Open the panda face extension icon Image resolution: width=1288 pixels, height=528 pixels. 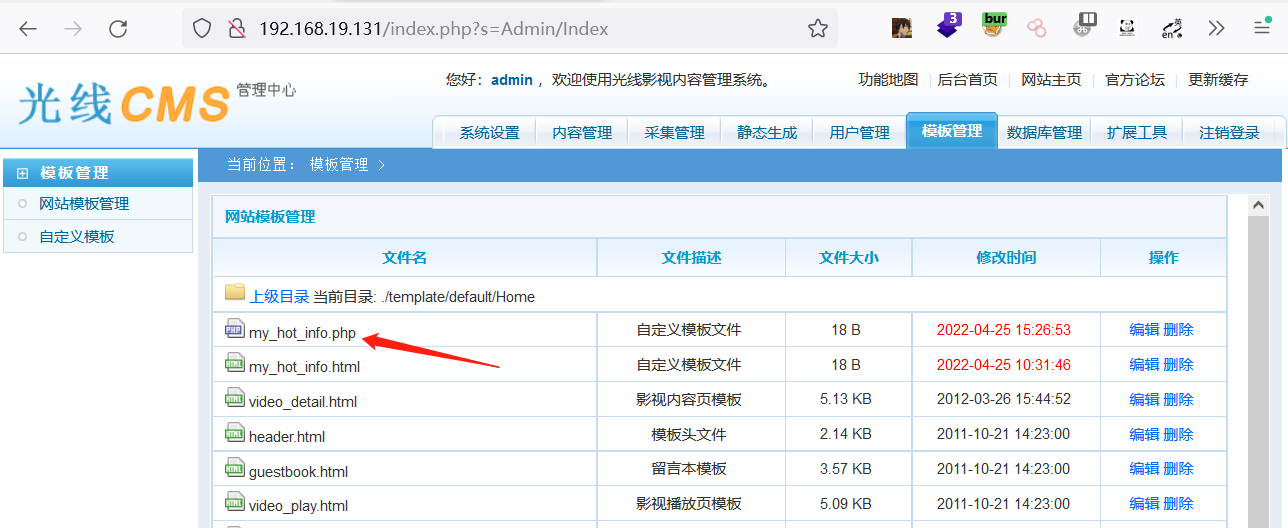point(1127,28)
